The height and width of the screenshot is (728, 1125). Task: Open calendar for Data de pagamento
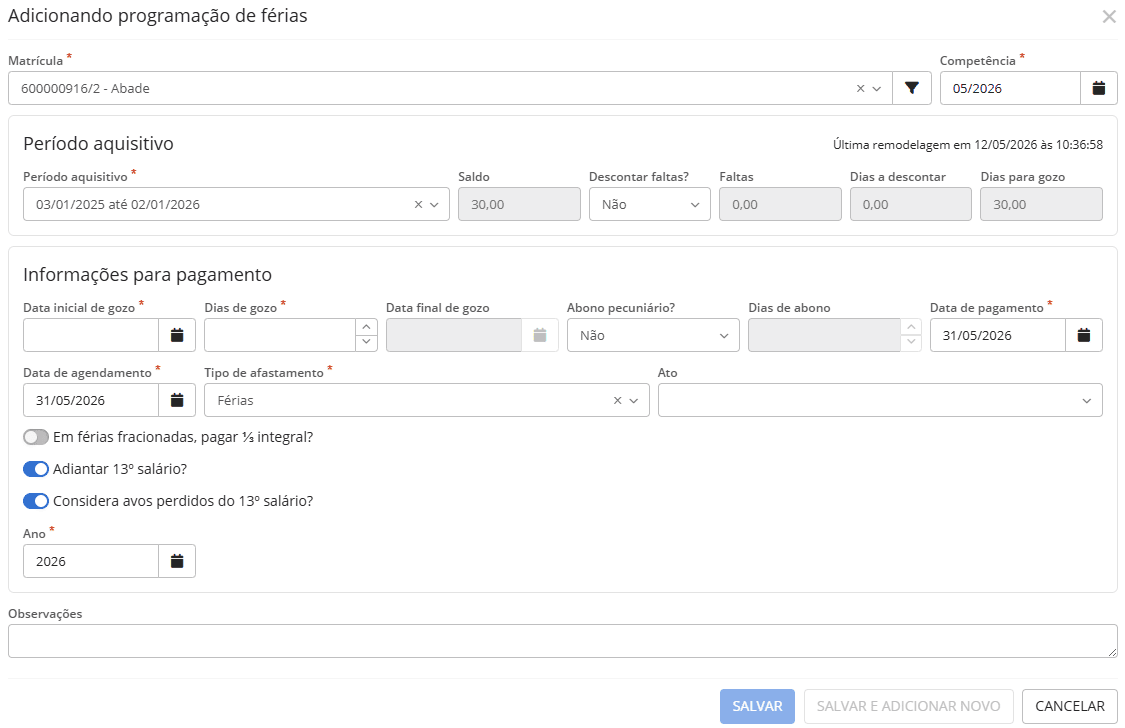click(x=1084, y=335)
